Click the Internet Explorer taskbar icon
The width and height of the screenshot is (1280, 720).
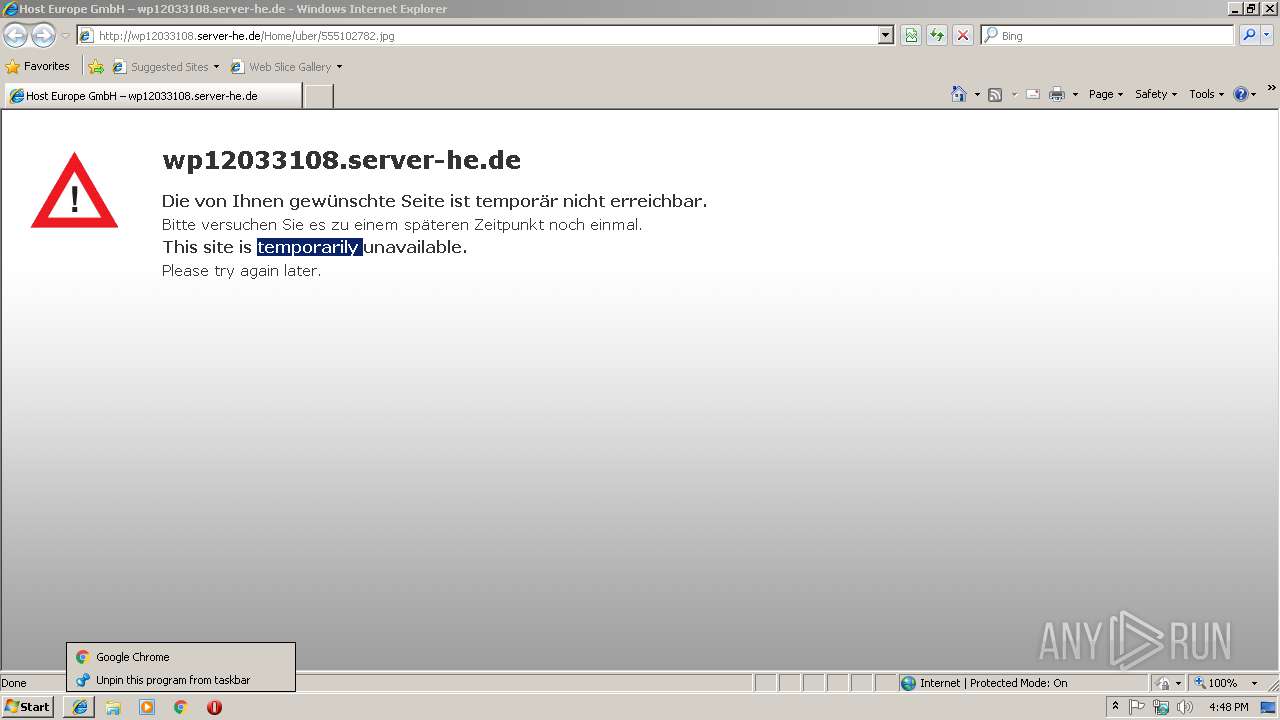click(80, 707)
